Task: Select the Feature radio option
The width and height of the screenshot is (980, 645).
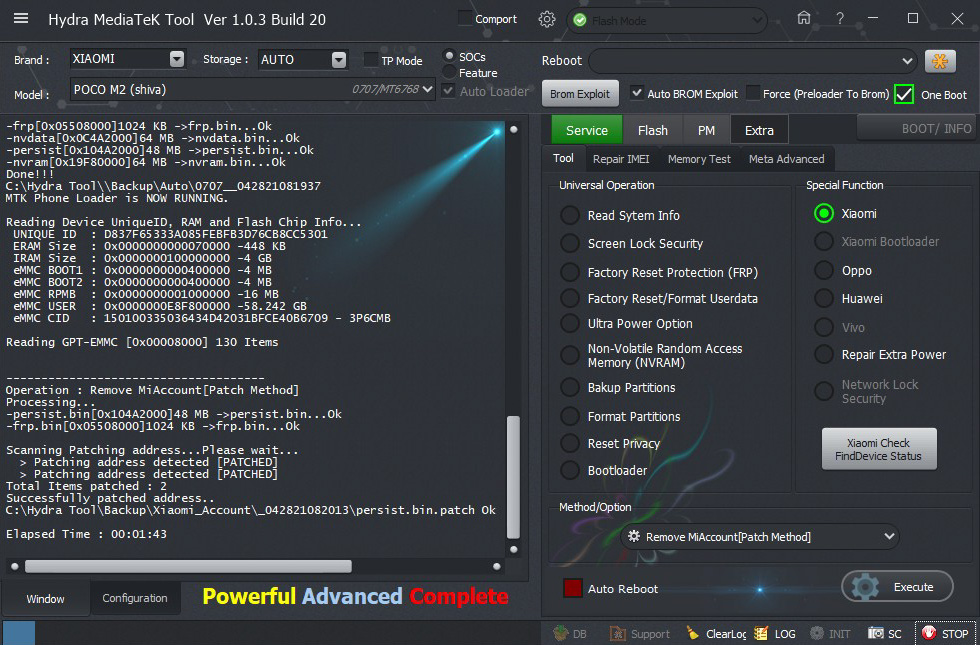Action: click(449, 72)
